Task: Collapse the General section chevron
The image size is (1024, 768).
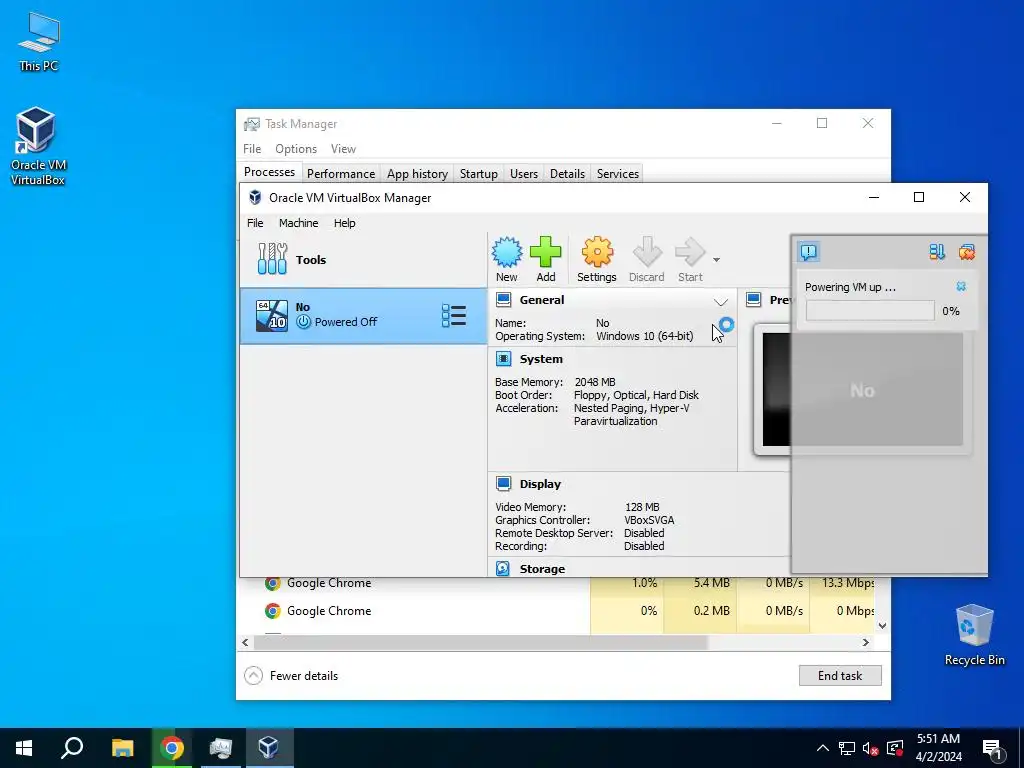Action: [720, 302]
